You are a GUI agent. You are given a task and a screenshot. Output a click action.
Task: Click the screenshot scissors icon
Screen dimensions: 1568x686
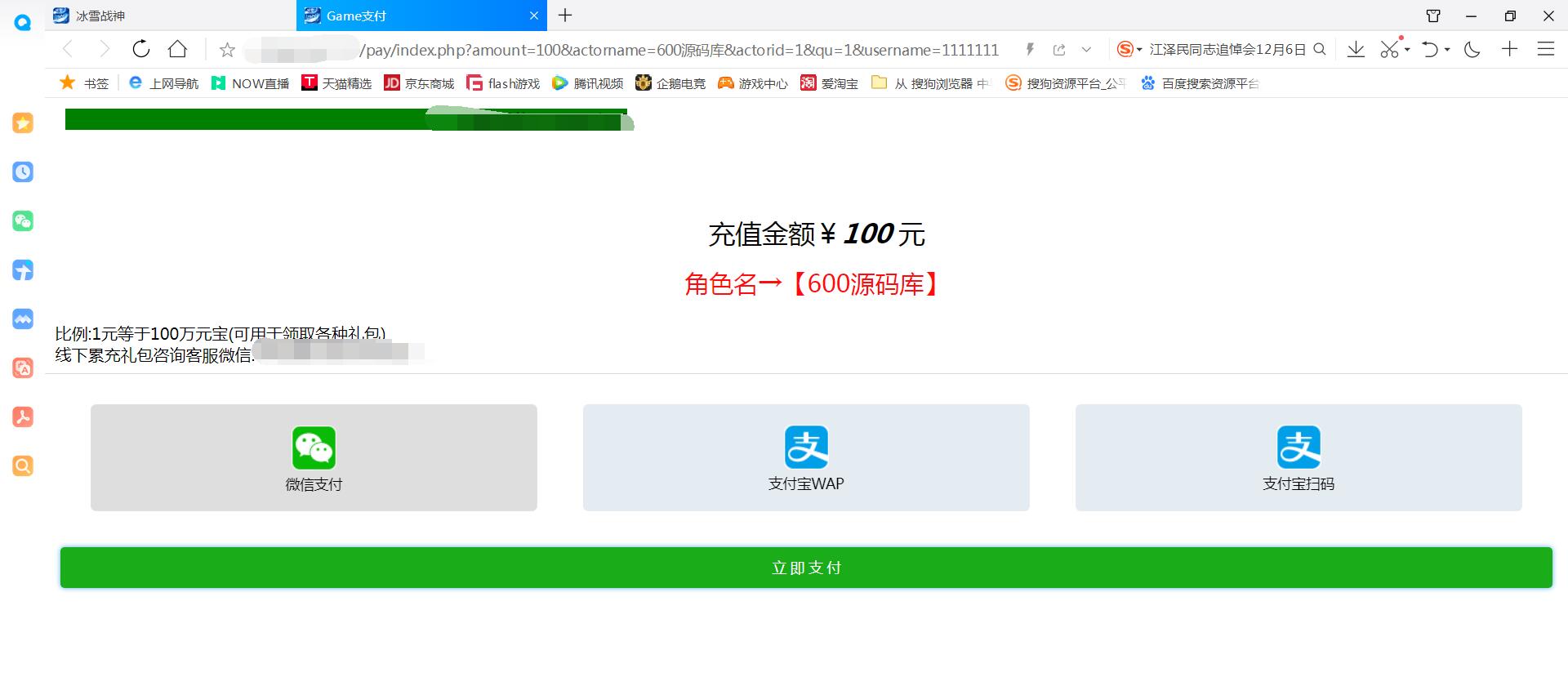[x=1389, y=49]
